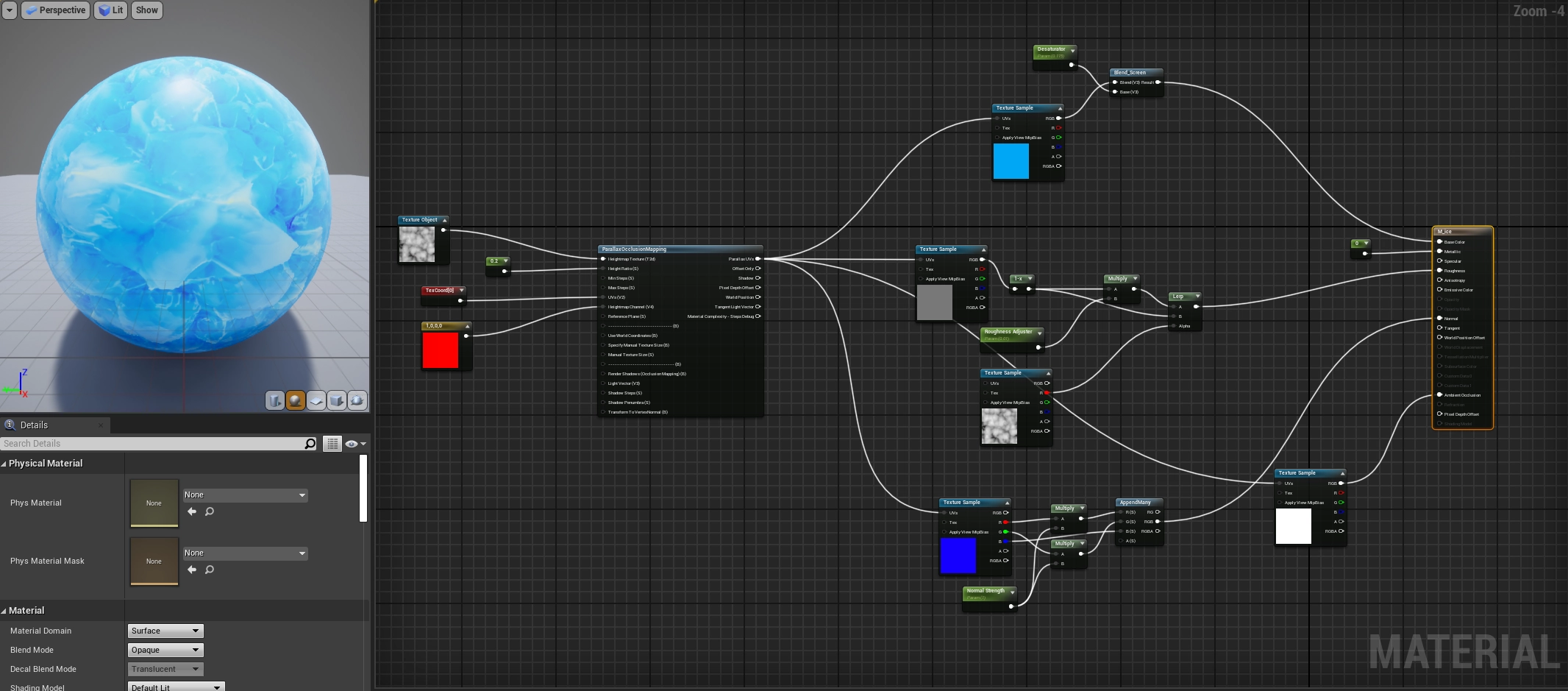This screenshot has height=691, width=1568.
Task: Click the Show button in viewport
Action: click(146, 10)
